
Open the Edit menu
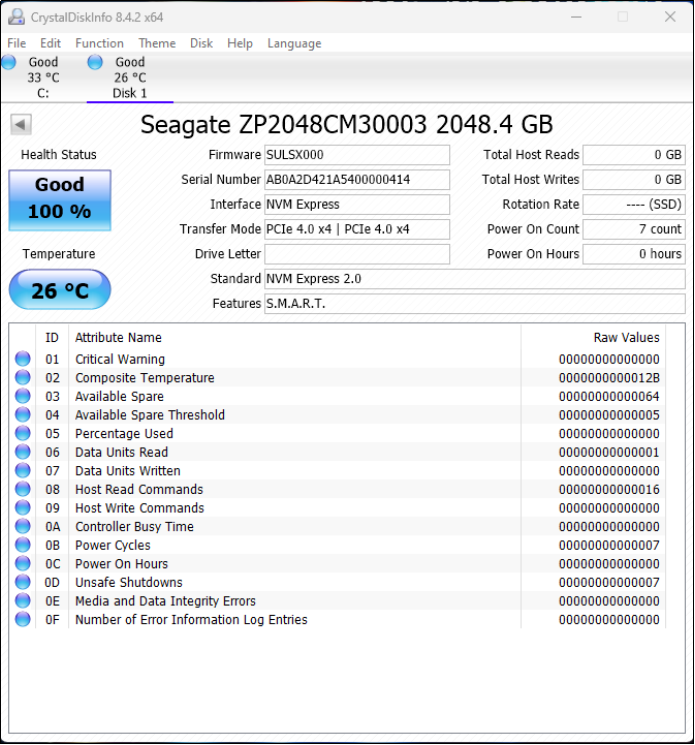[x=50, y=43]
